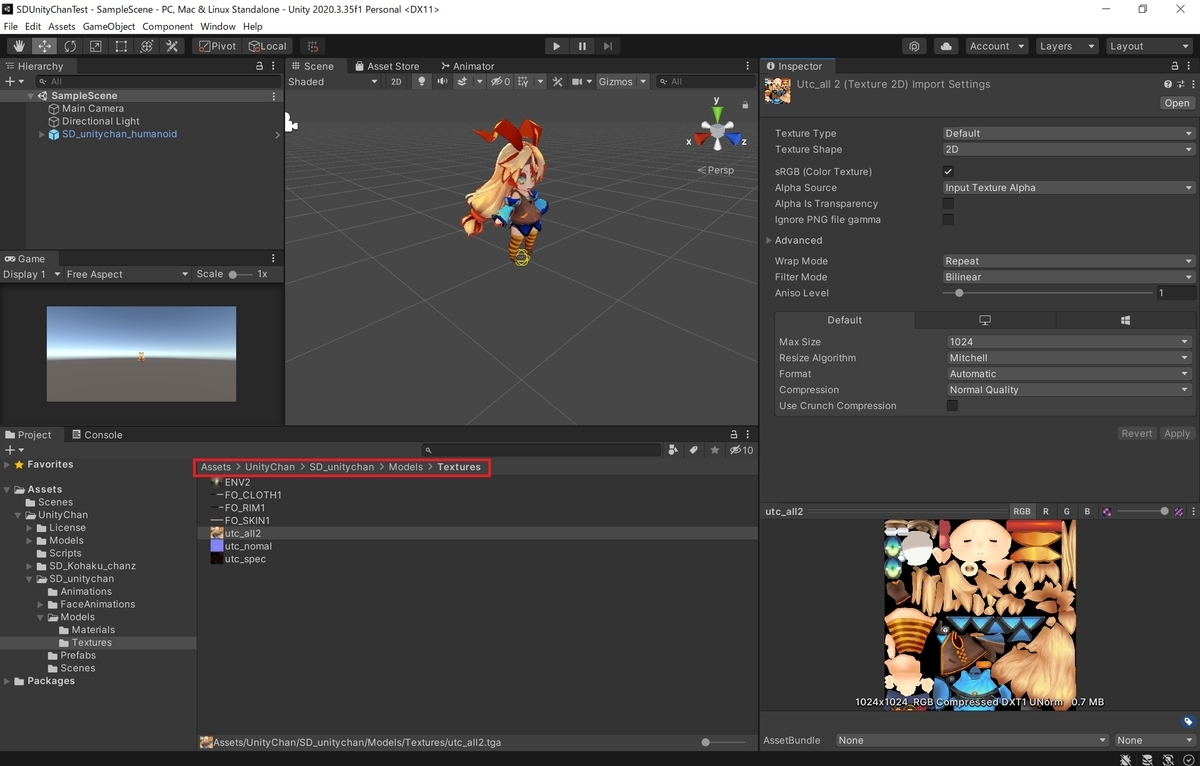The height and width of the screenshot is (766, 1200).
Task: Expand the Advanced section
Action: tap(770, 240)
